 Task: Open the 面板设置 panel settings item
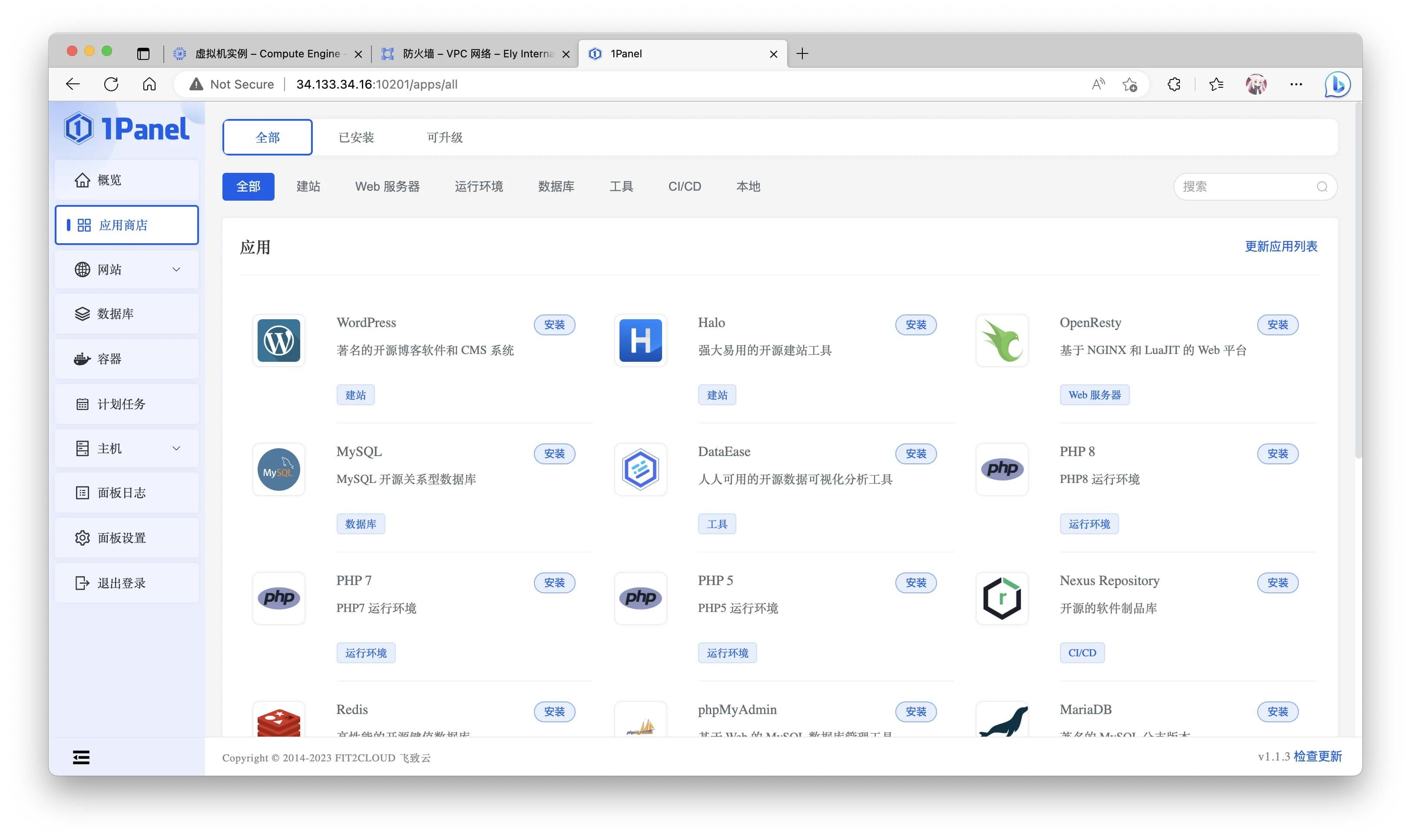tap(126, 538)
